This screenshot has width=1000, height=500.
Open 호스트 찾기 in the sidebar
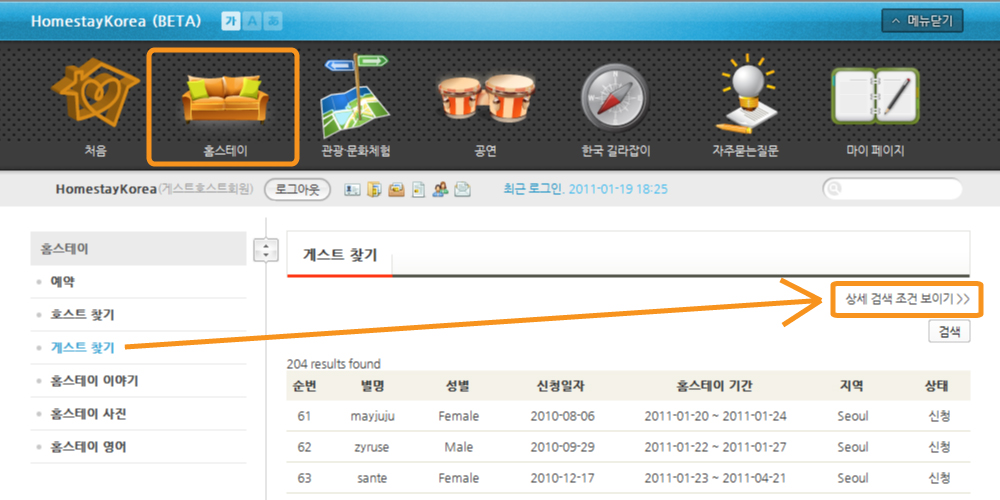82,314
